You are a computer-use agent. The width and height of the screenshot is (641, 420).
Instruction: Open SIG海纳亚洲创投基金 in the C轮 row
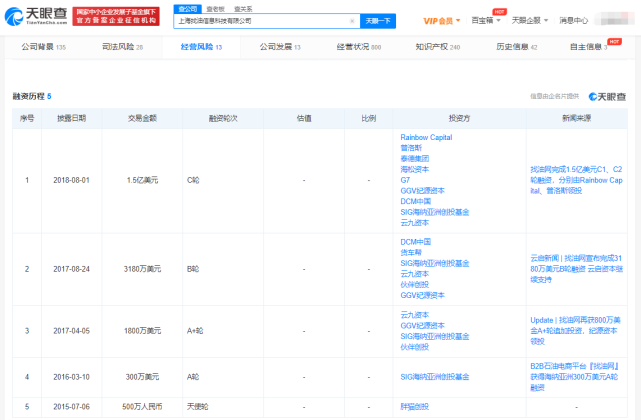(435, 212)
